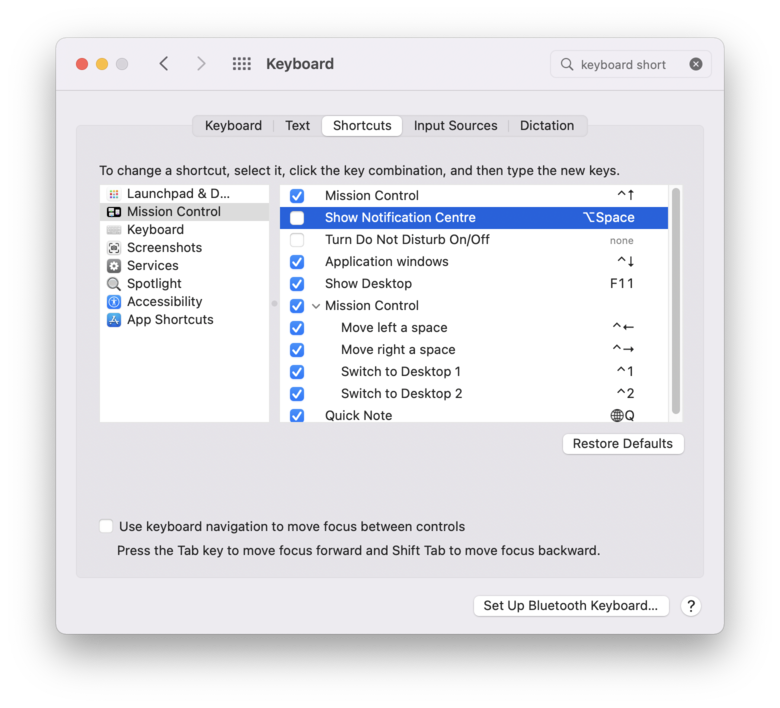This screenshot has width=780, height=708.
Task: Go back with the left chevron
Action: coord(164,64)
